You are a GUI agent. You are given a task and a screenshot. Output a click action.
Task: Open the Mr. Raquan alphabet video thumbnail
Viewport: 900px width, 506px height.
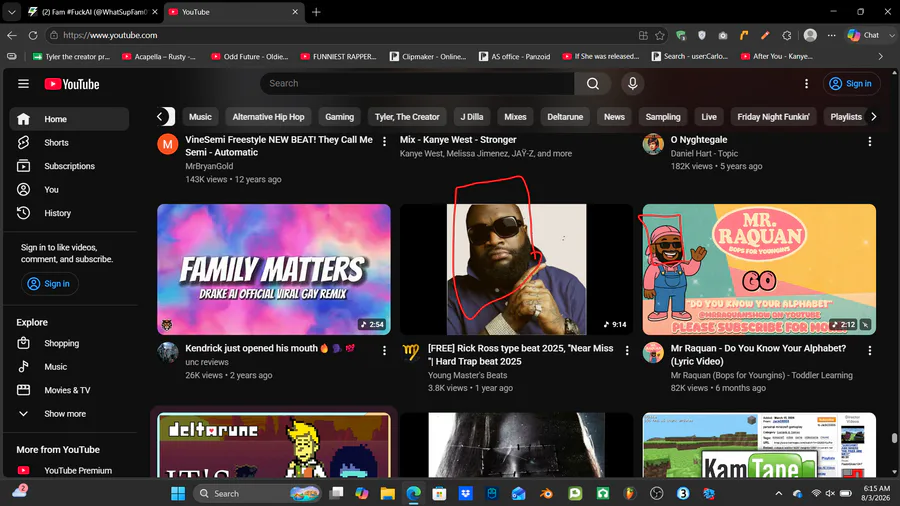click(x=759, y=270)
